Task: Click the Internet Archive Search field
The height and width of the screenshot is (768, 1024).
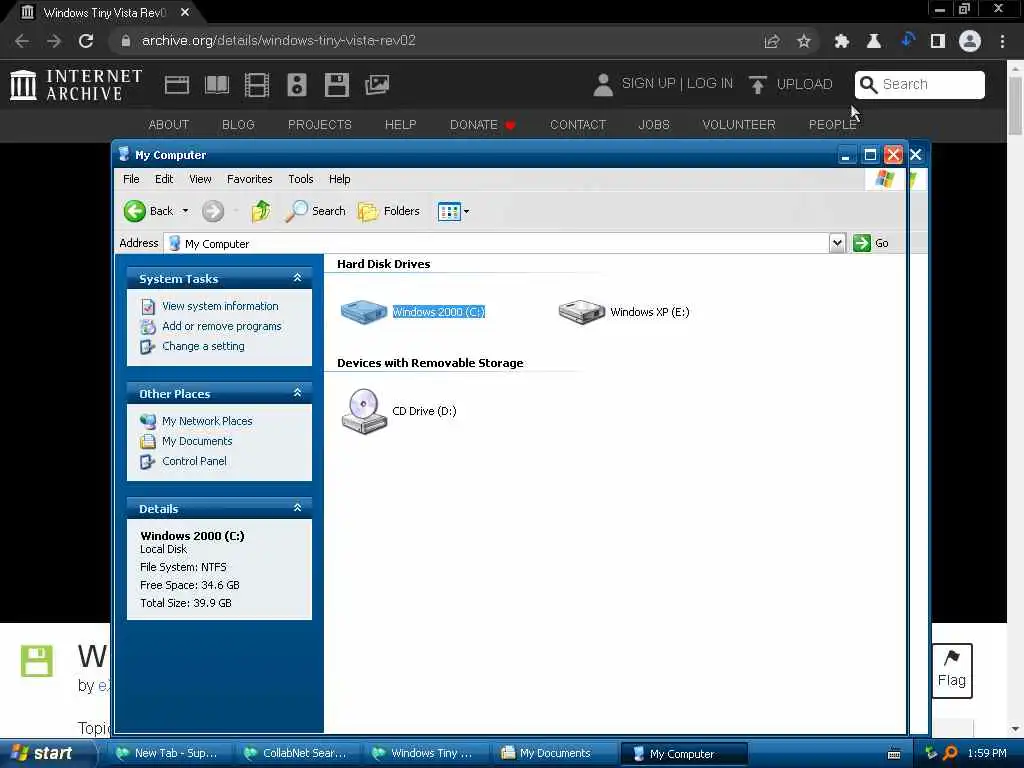Action: [x=920, y=84]
